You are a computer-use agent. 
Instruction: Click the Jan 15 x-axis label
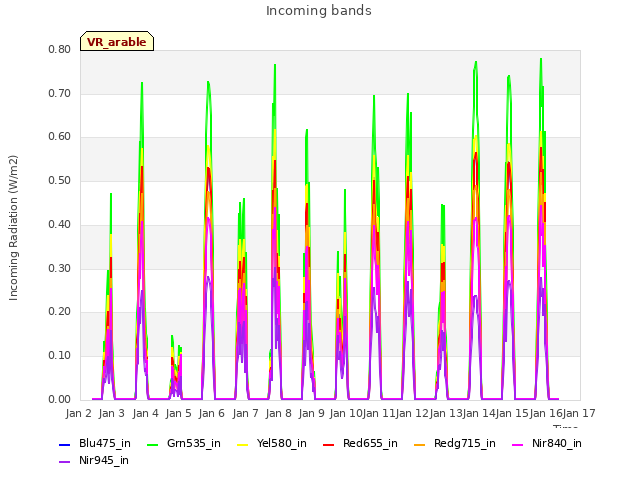512,414
